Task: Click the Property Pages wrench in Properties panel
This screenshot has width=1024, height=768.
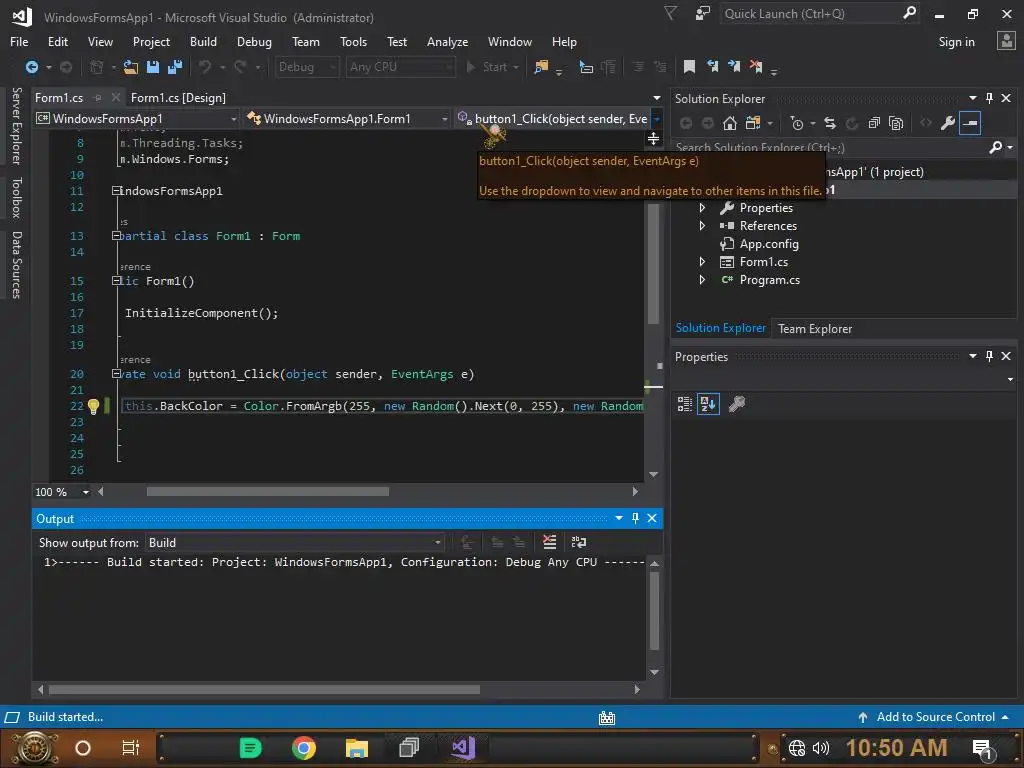Action: point(737,404)
